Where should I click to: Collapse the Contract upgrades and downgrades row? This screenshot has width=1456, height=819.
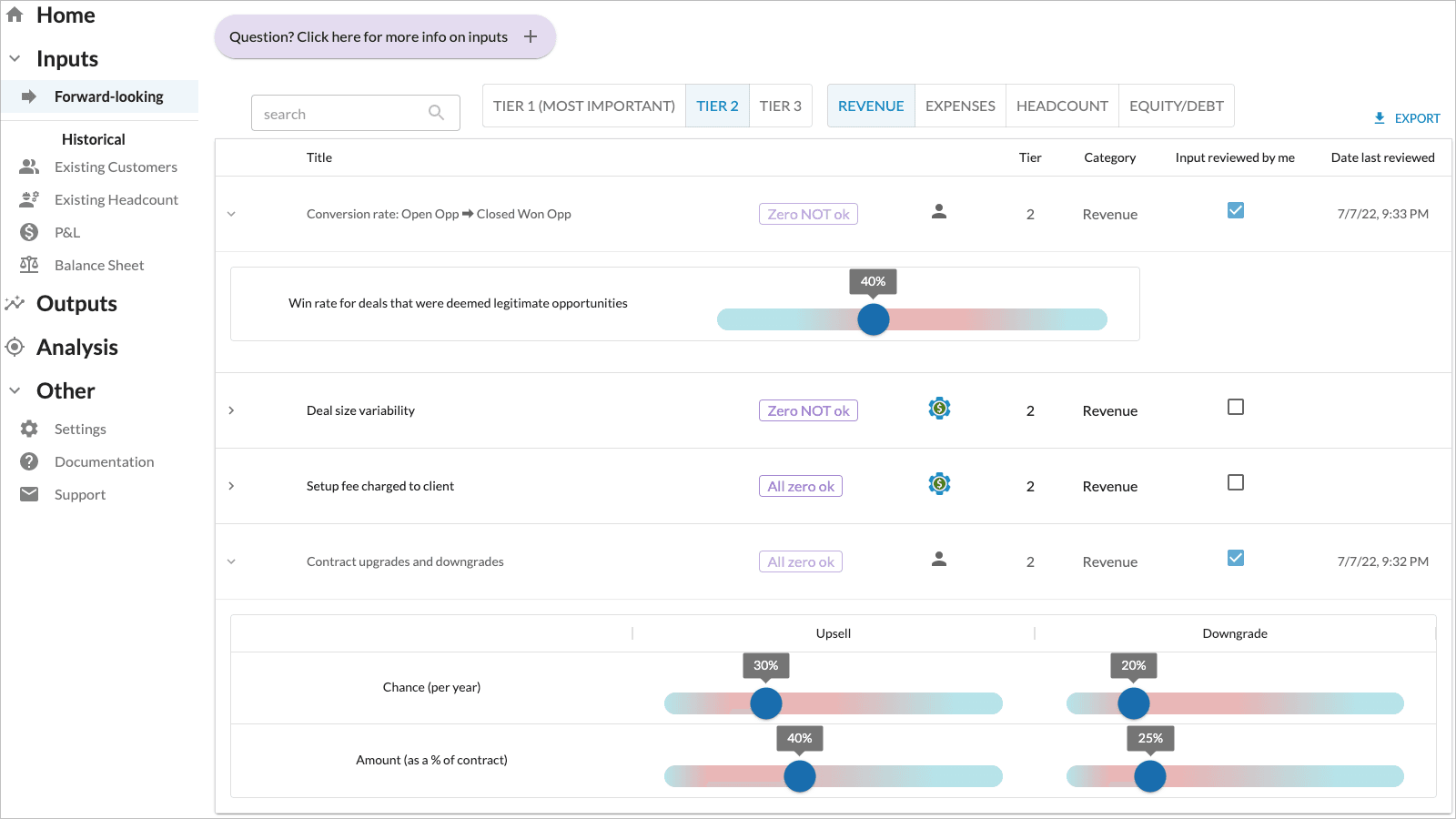click(231, 561)
